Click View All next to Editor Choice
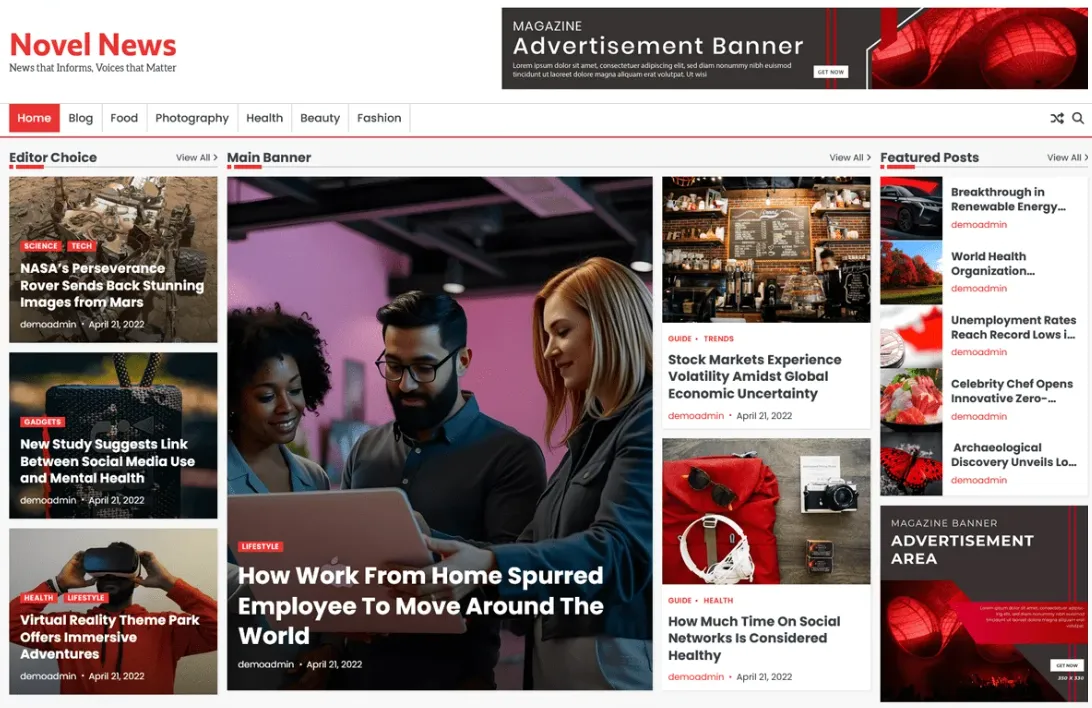The image size is (1092, 708). click(x=196, y=158)
